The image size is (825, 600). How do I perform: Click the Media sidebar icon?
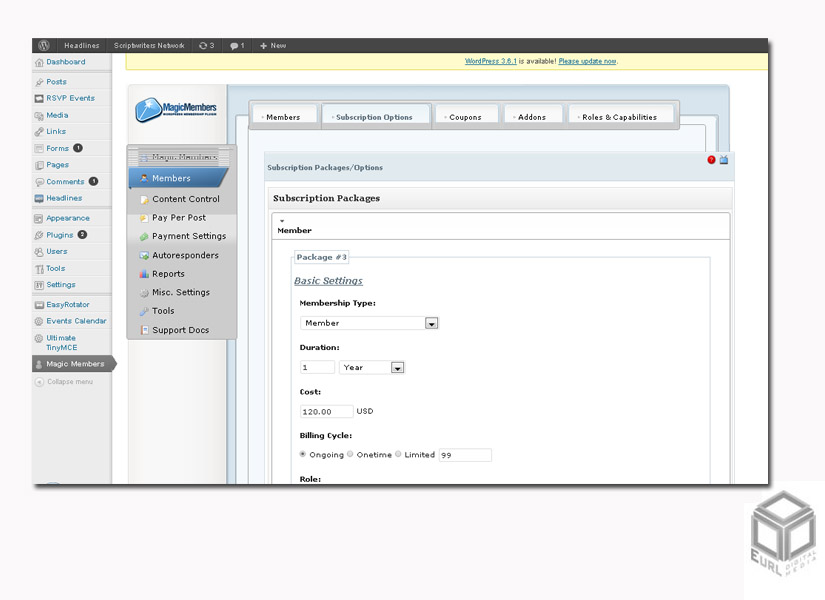tap(39, 115)
